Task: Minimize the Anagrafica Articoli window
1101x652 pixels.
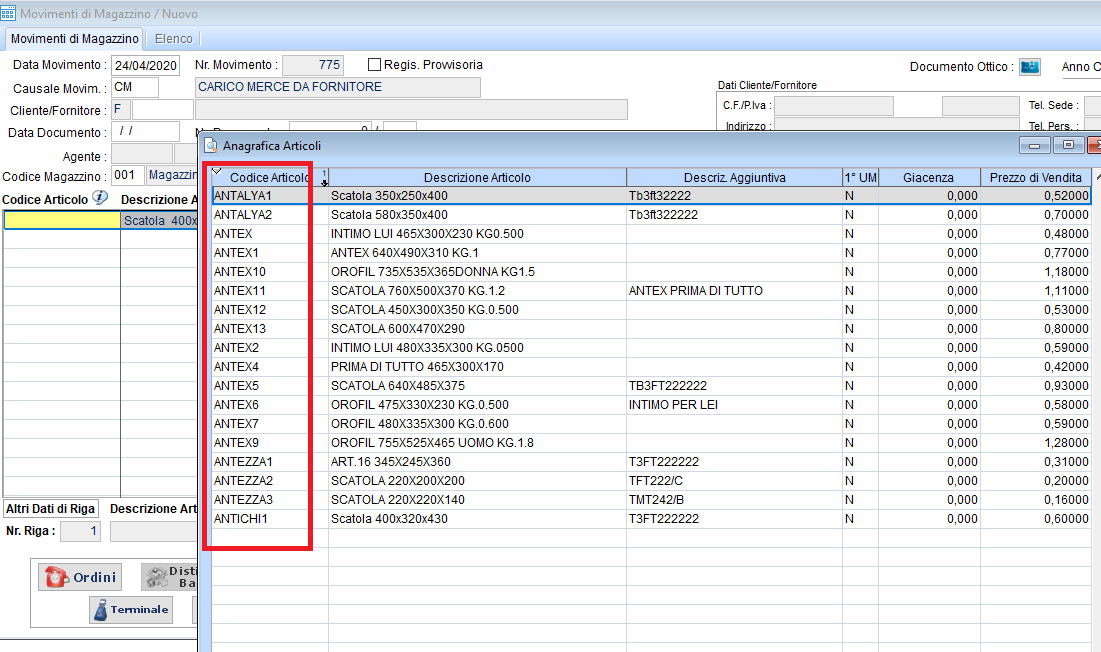Action: [x=1034, y=145]
